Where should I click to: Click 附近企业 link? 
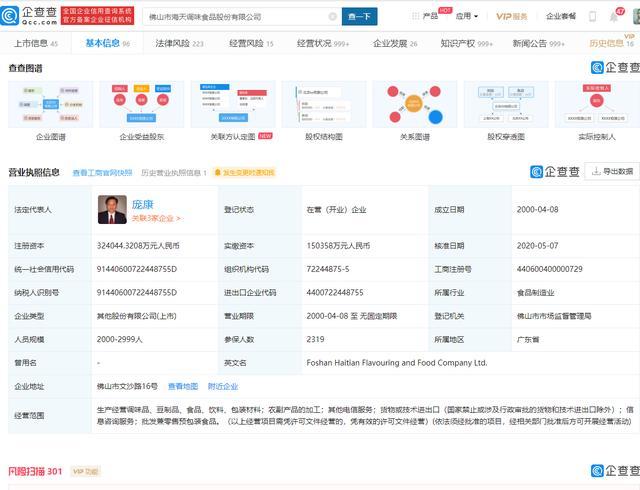pos(223,386)
